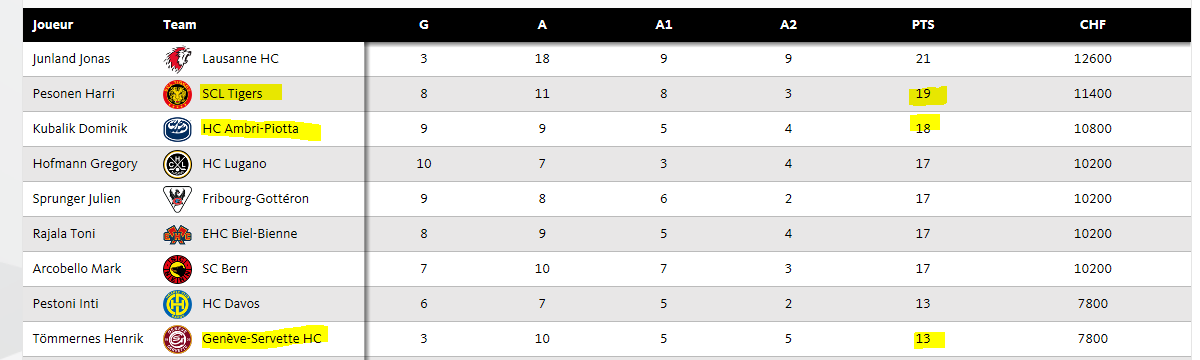Sort table by PTS column header

(923, 24)
